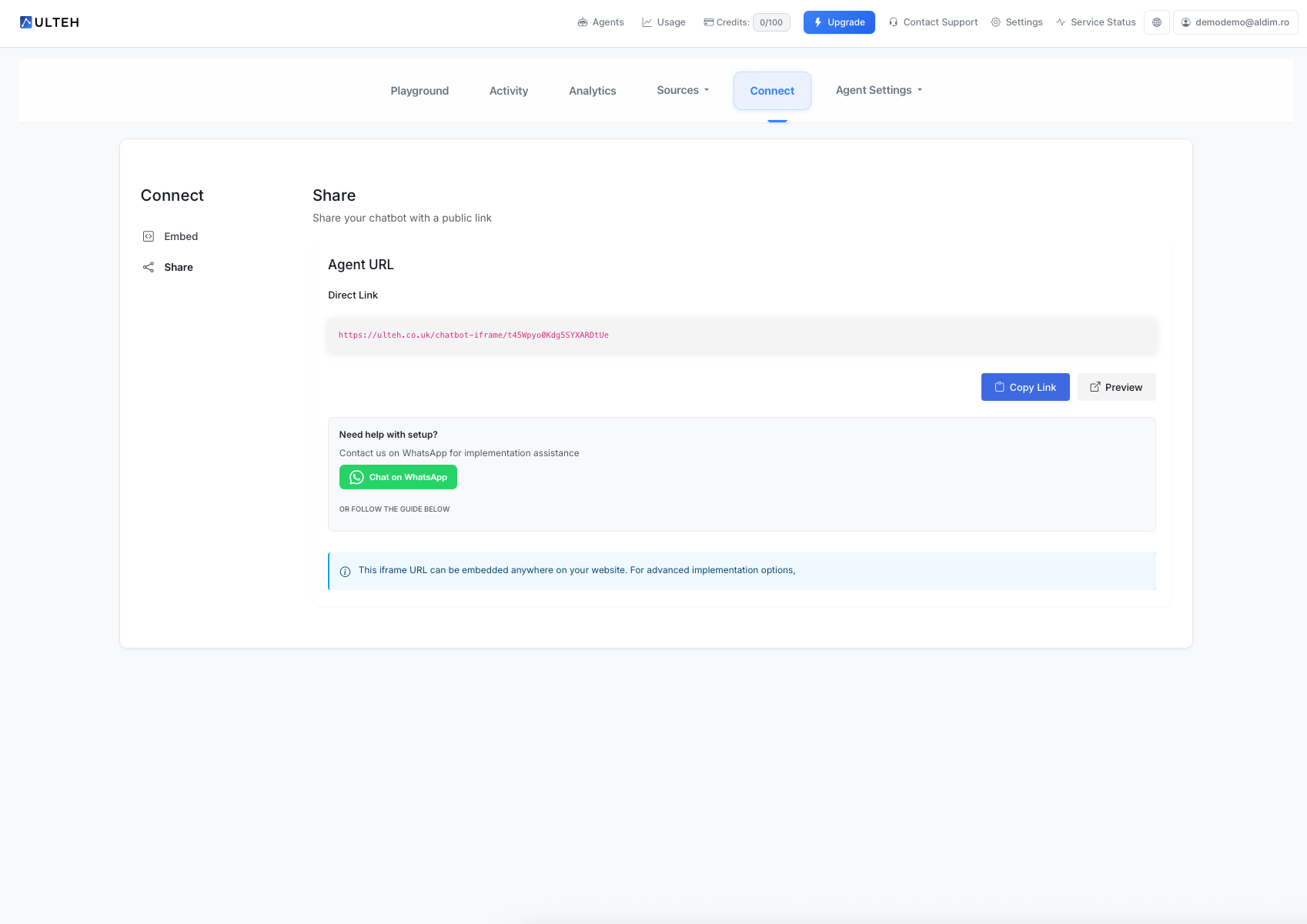The width and height of the screenshot is (1307, 924).
Task: Click the Preview button
Action: 1116,387
